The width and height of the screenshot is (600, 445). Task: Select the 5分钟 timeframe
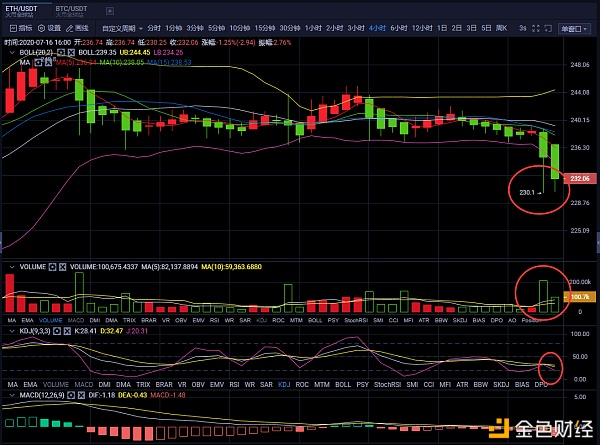[x=216, y=28]
